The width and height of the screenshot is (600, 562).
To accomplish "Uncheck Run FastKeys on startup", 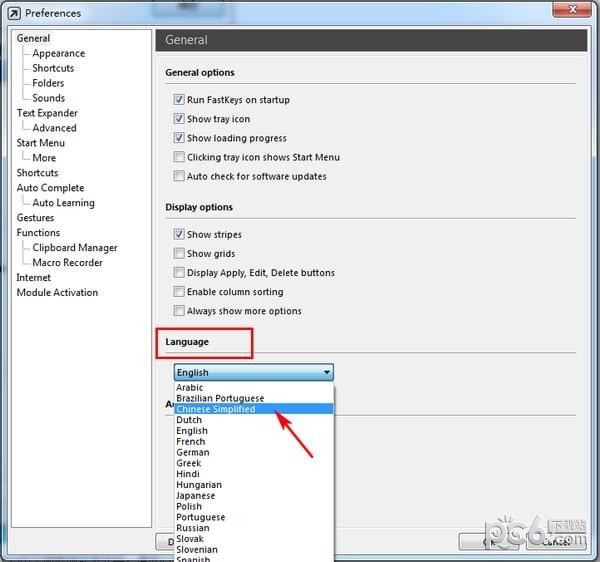I will (179, 100).
